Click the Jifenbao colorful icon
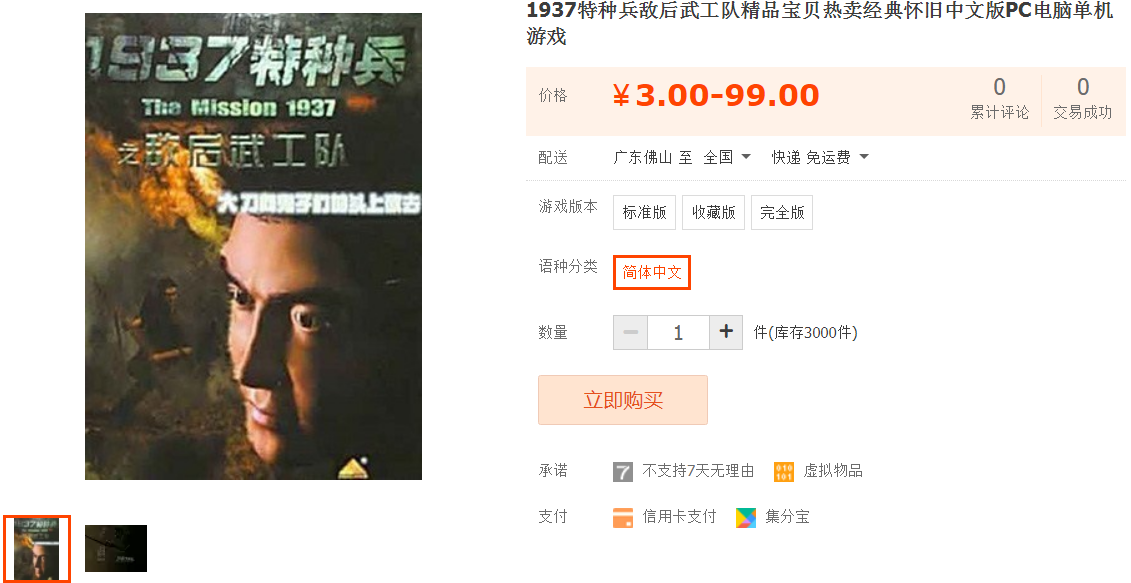Viewport: 1131px width, 583px height. (x=746, y=517)
